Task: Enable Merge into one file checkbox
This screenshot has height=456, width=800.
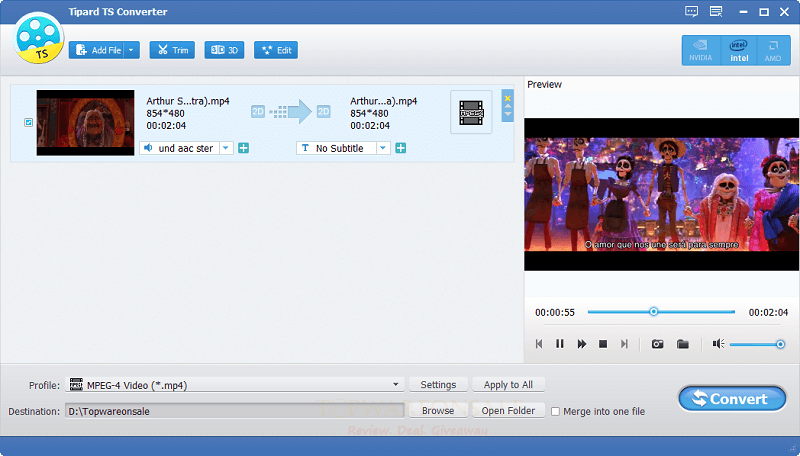Action: click(x=556, y=411)
